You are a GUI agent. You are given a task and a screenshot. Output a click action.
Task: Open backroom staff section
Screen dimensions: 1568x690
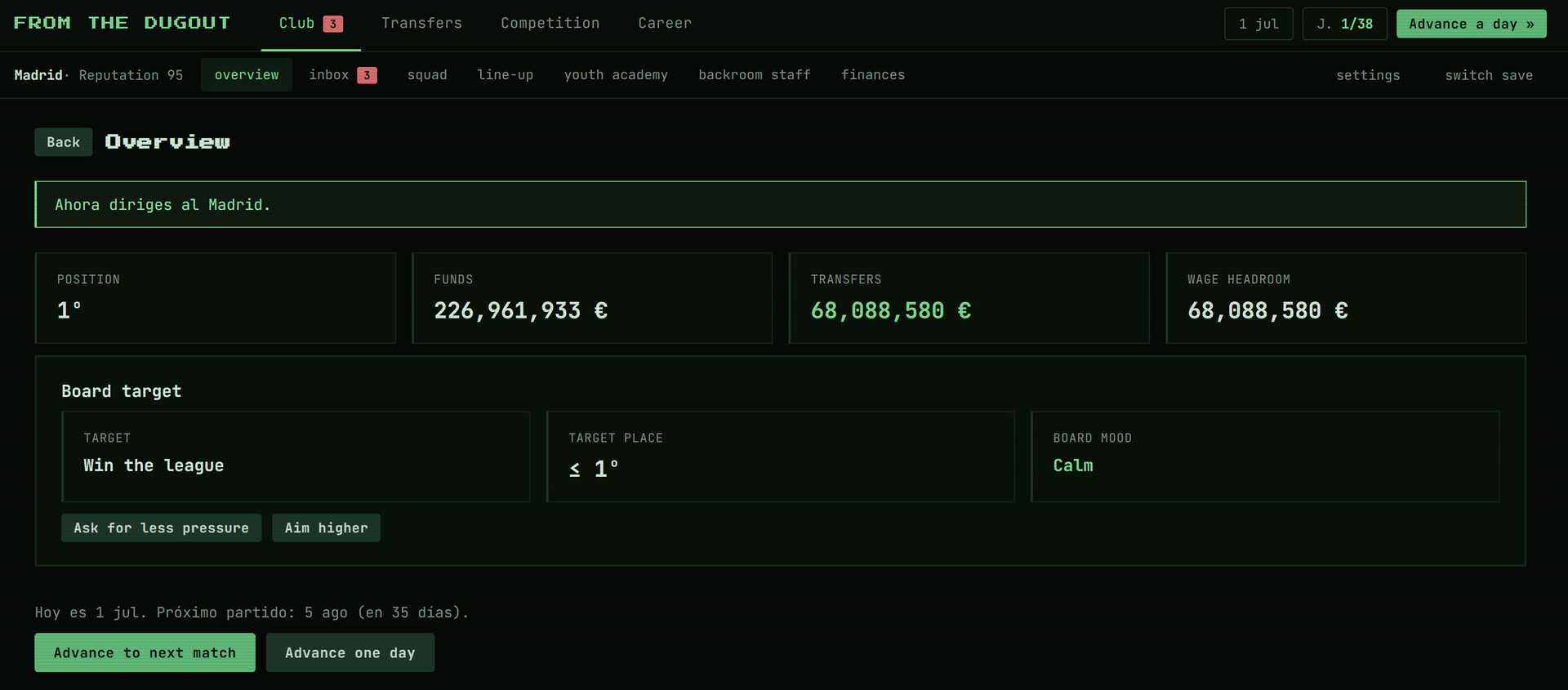point(755,75)
